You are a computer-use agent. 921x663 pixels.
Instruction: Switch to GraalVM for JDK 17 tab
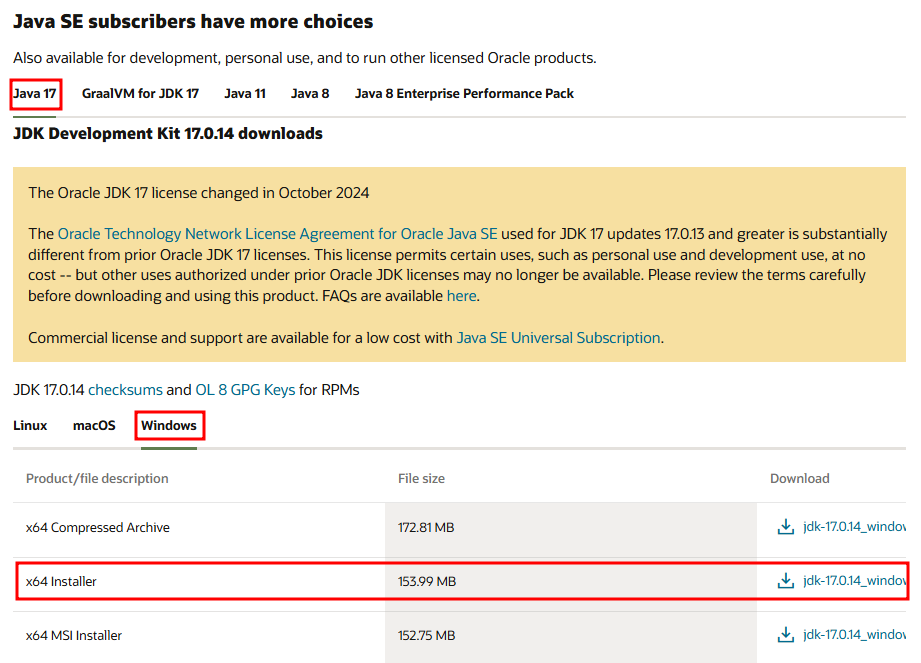click(x=140, y=94)
